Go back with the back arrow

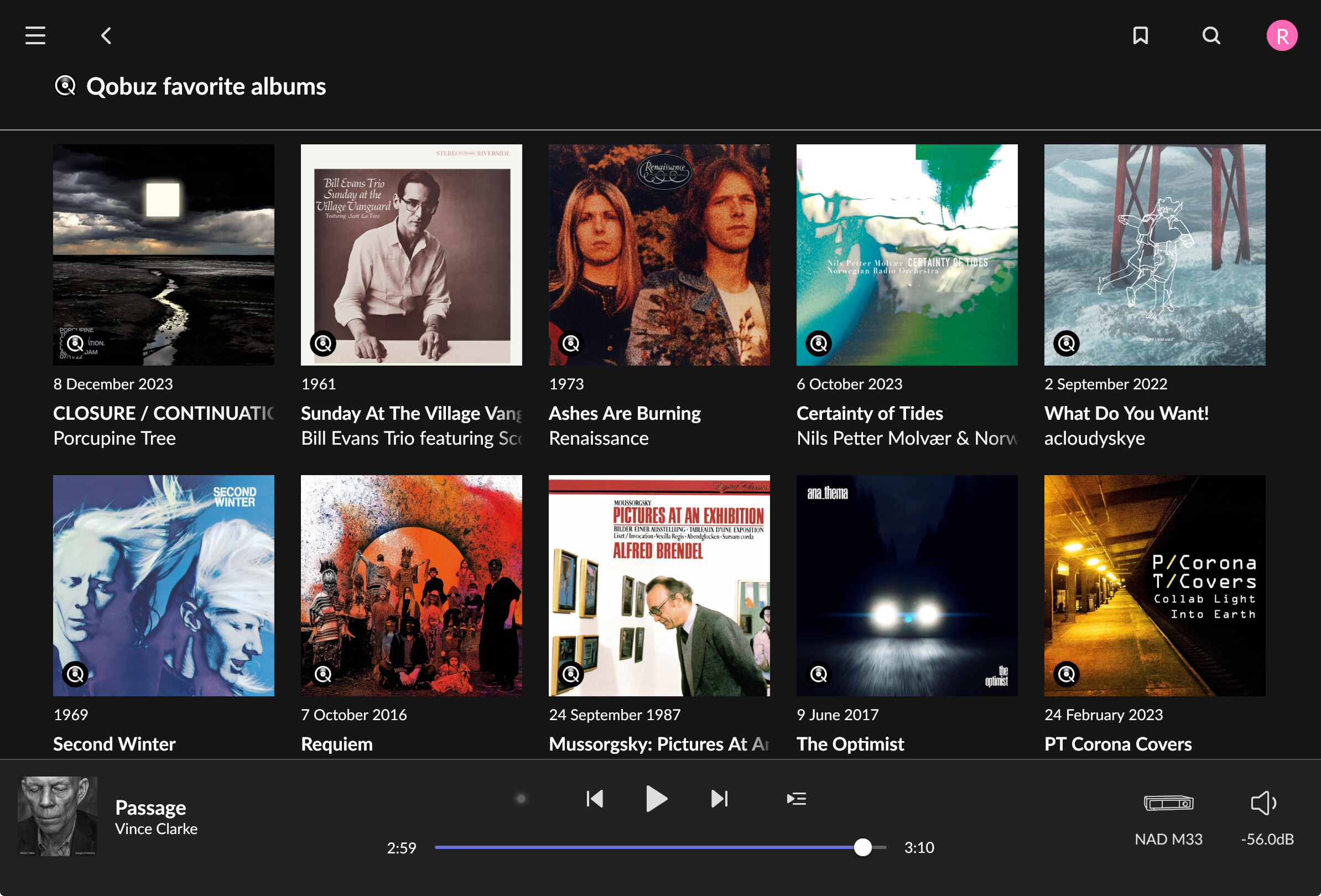pyautogui.click(x=106, y=36)
